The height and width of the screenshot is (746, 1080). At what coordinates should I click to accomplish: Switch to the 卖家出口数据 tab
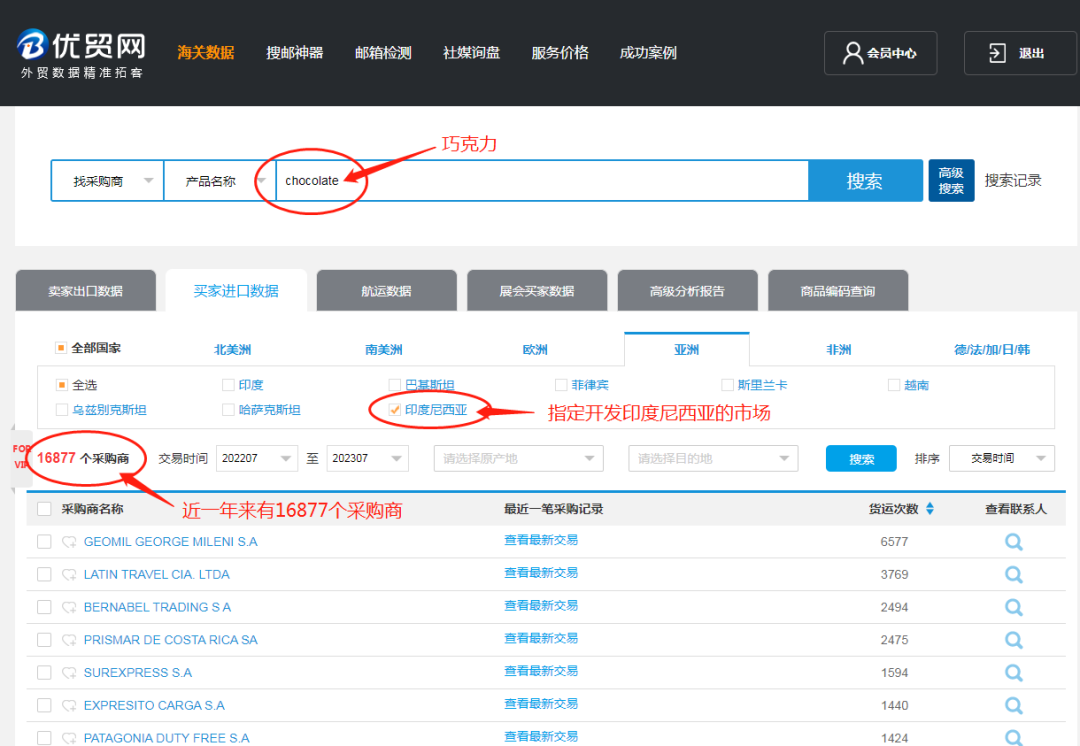pyautogui.click(x=86, y=291)
